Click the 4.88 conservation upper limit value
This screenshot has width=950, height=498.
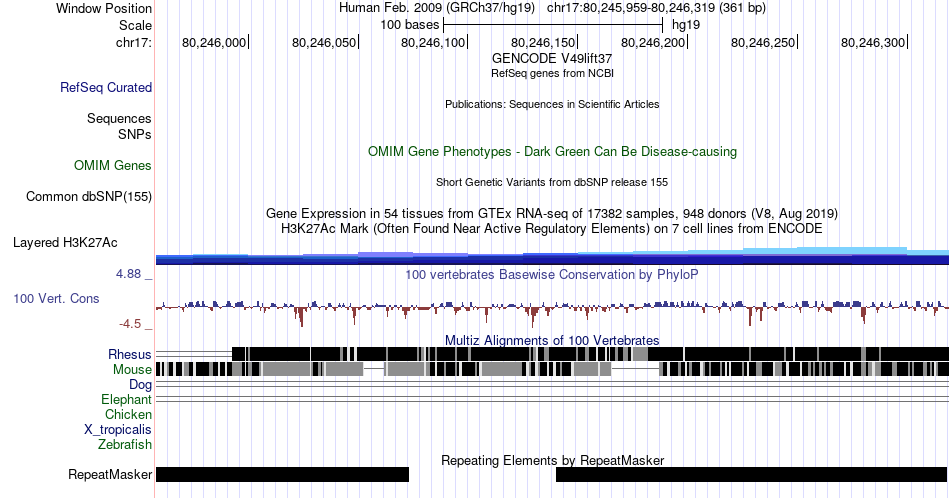point(128,274)
